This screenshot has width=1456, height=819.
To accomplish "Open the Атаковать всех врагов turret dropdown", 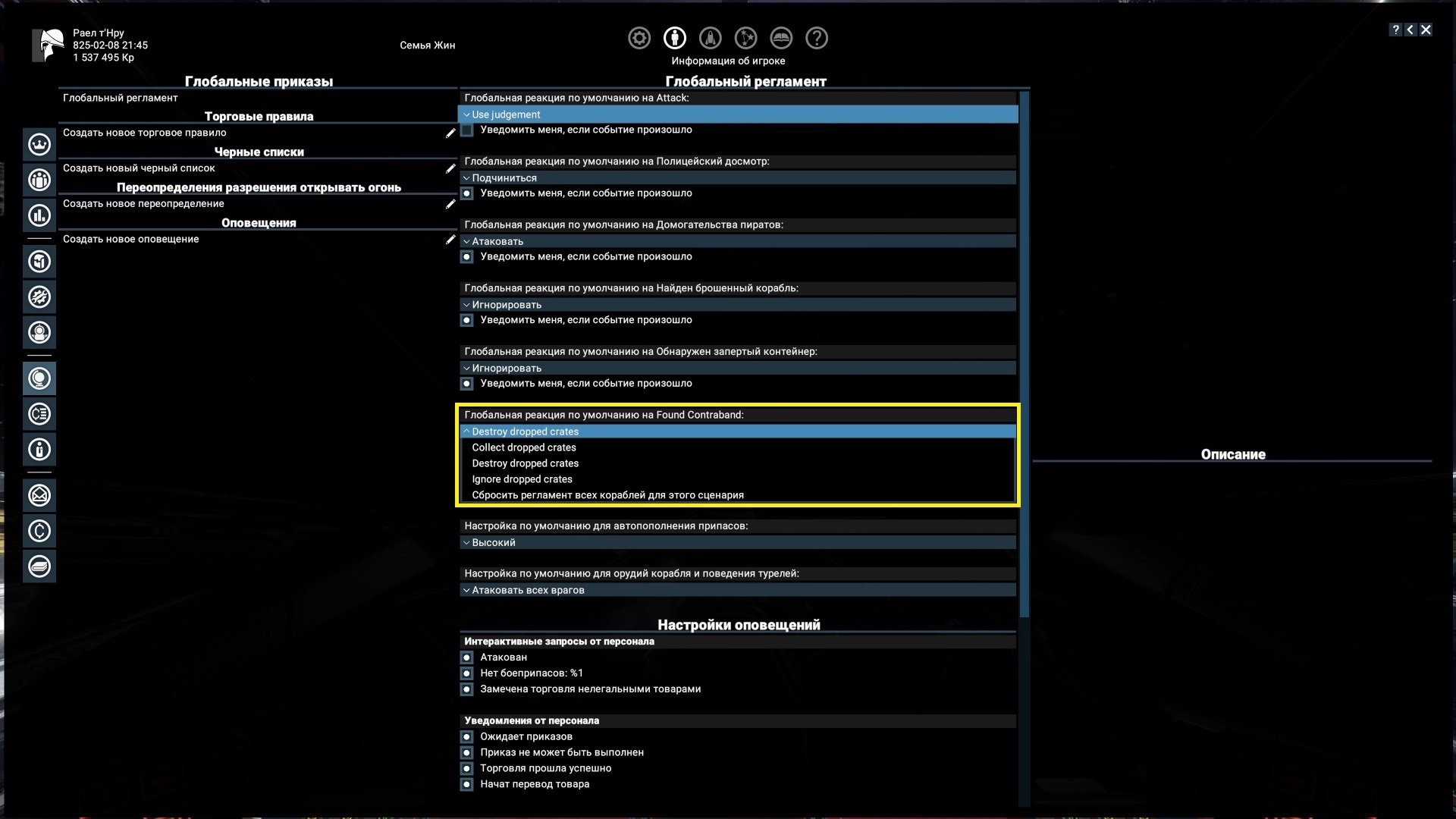I will 738,590.
